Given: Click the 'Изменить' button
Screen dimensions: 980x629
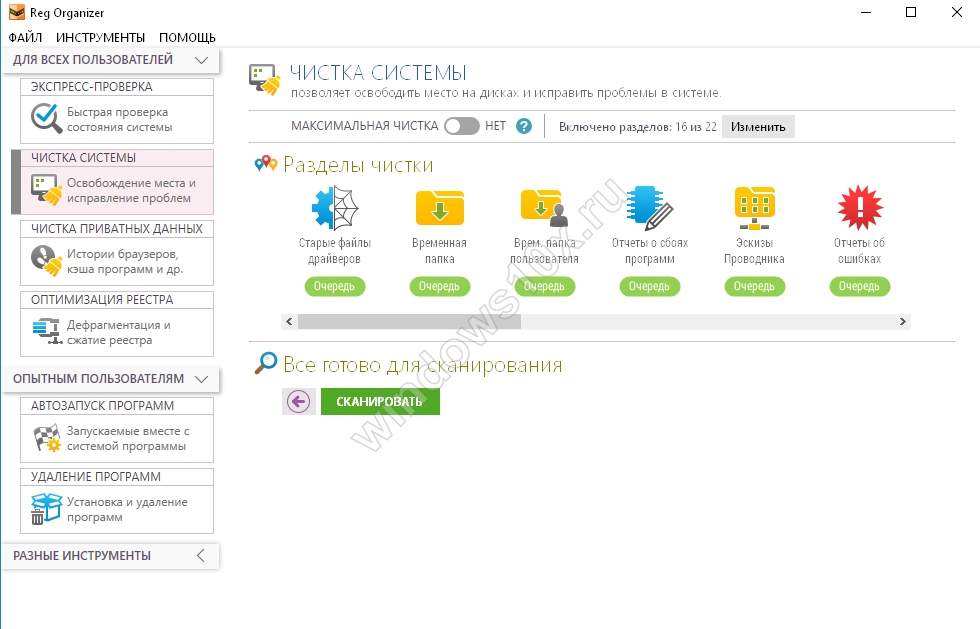Looking at the screenshot, I should [x=758, y=127].
